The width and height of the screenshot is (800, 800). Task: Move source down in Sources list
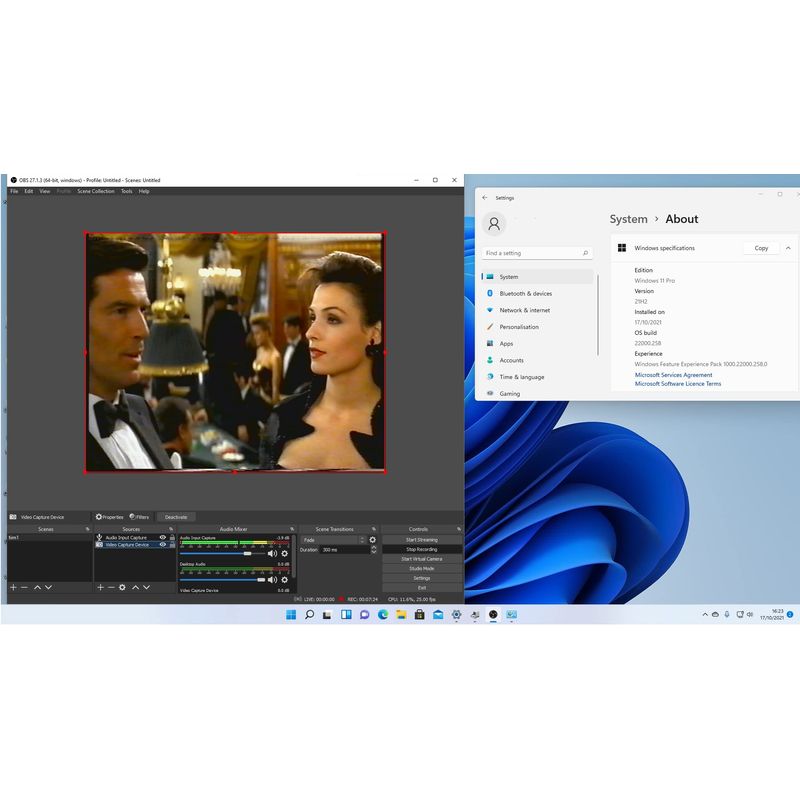pos(146,587)
